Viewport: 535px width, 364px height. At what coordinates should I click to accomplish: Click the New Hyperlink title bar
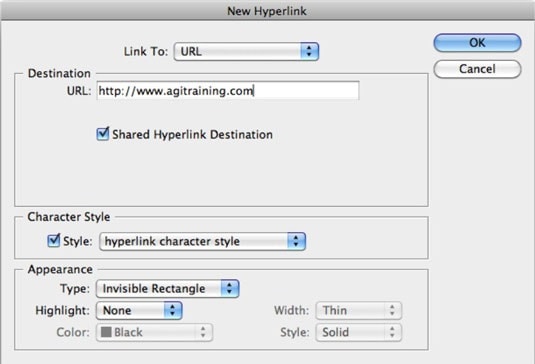267,11
